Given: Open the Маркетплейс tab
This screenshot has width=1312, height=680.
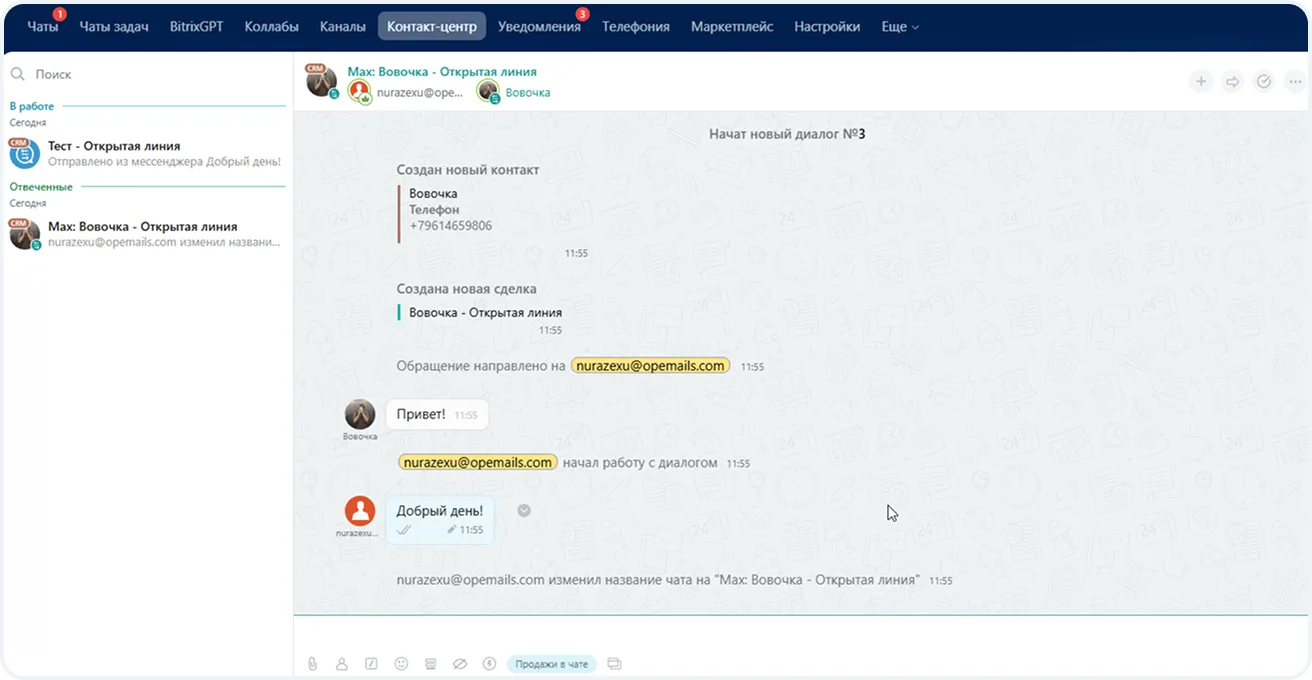Looking at the screenshot, I should tap(732, 27).
